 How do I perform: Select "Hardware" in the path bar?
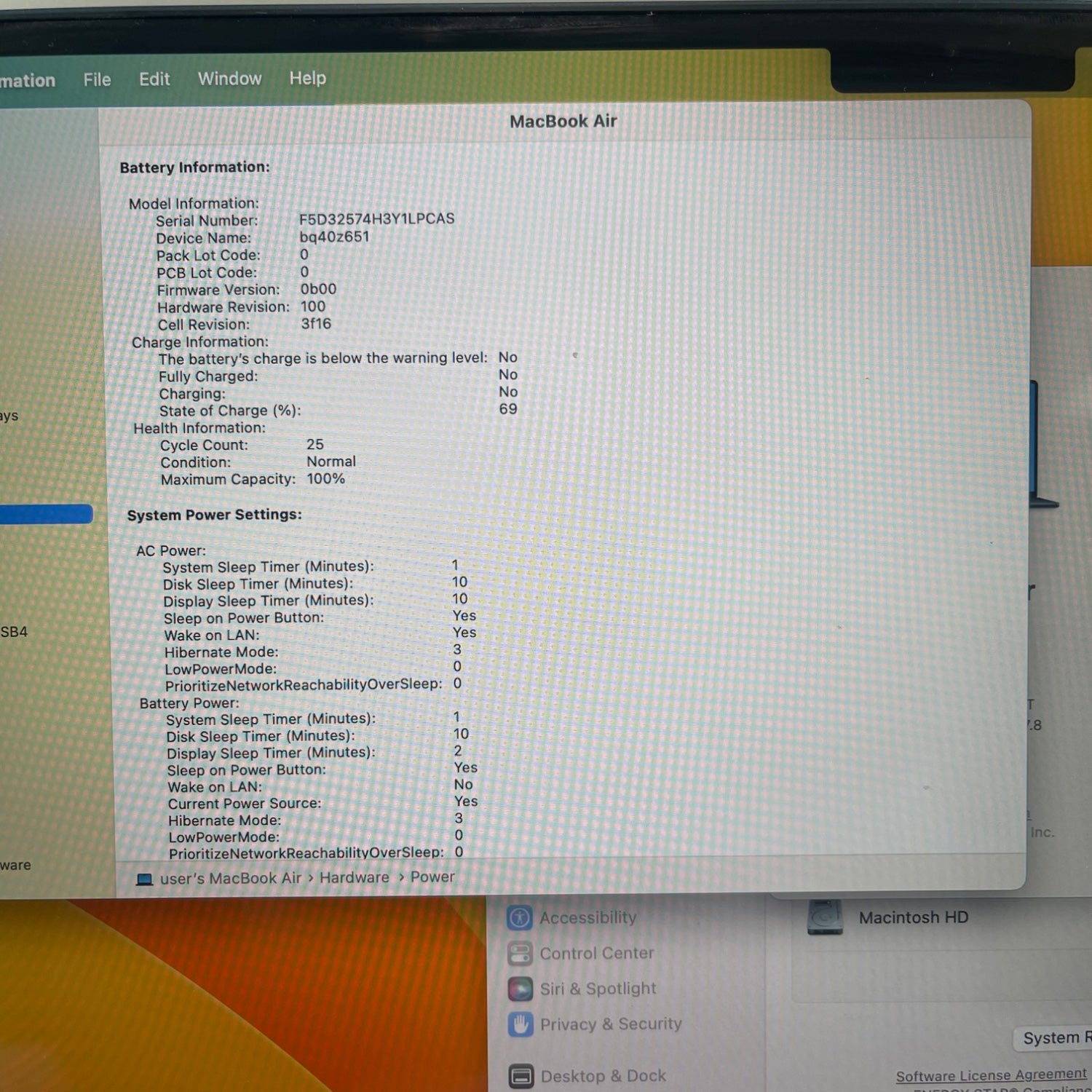point(354,878)
